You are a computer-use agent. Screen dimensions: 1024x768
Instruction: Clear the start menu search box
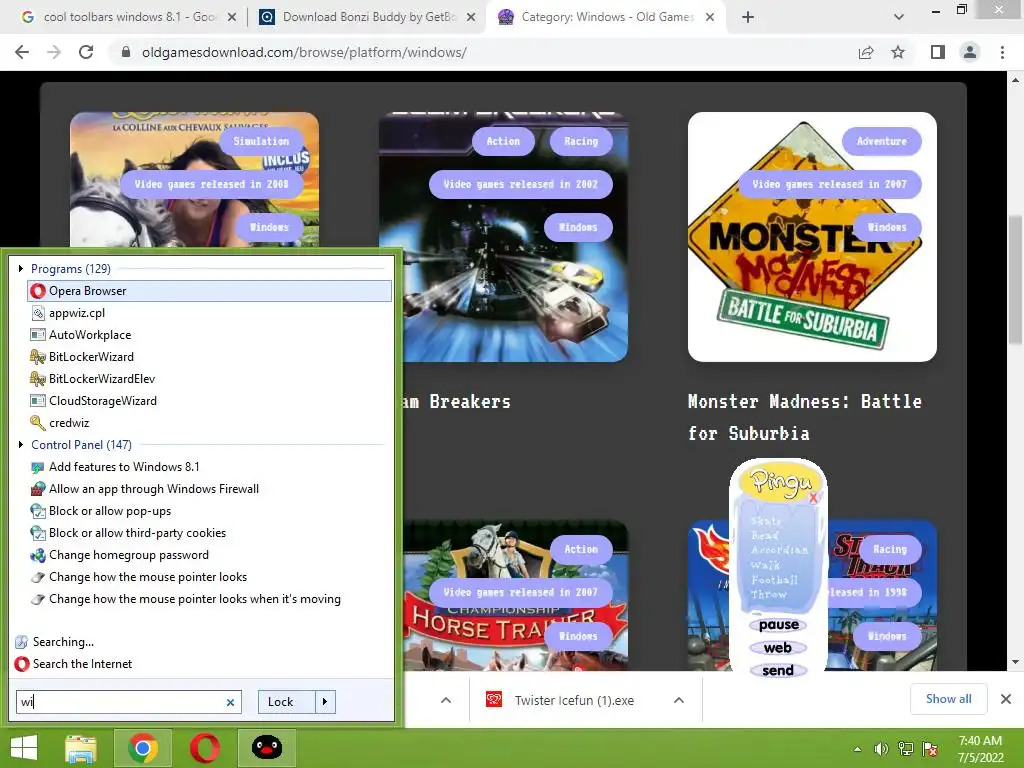(230, 702)
